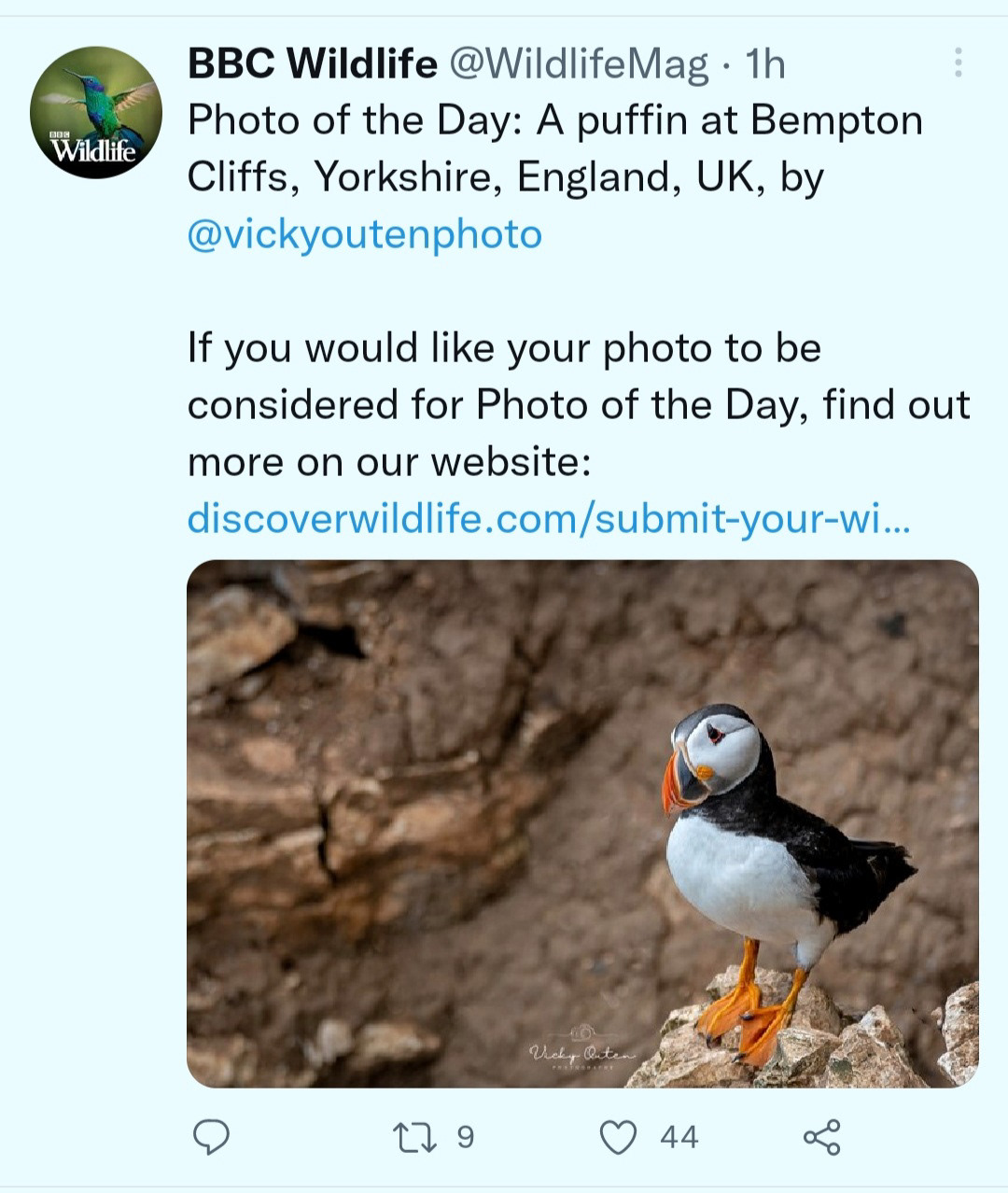Click the reply speech bubble icon
Image resolution: width=1008 pixels, height=1193 pixels.
211,1136
